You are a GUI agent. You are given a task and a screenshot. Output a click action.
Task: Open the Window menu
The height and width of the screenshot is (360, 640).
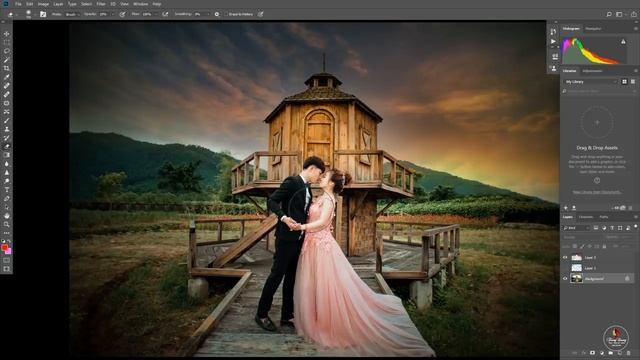(141, 4)
